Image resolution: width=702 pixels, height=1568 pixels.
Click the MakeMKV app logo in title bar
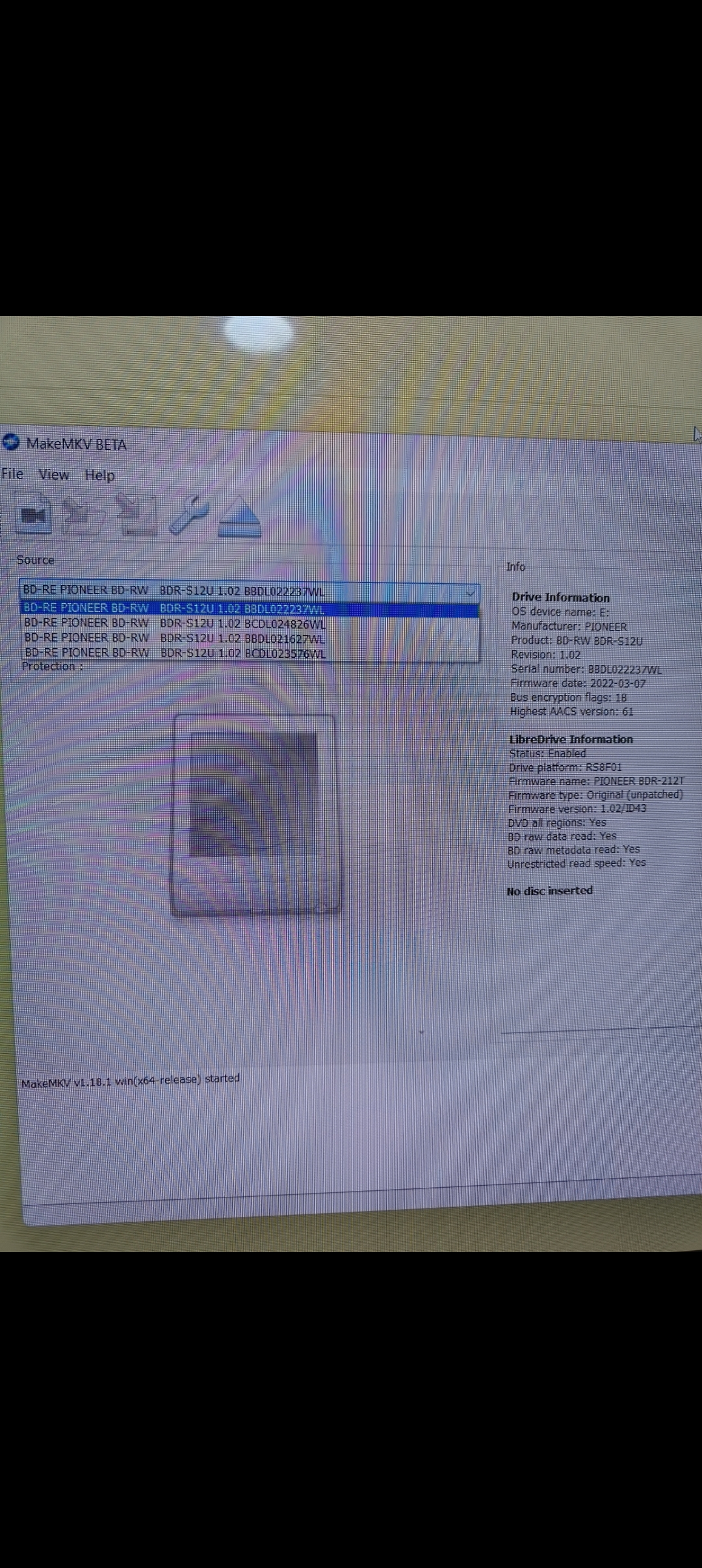[x=11, y=442]
